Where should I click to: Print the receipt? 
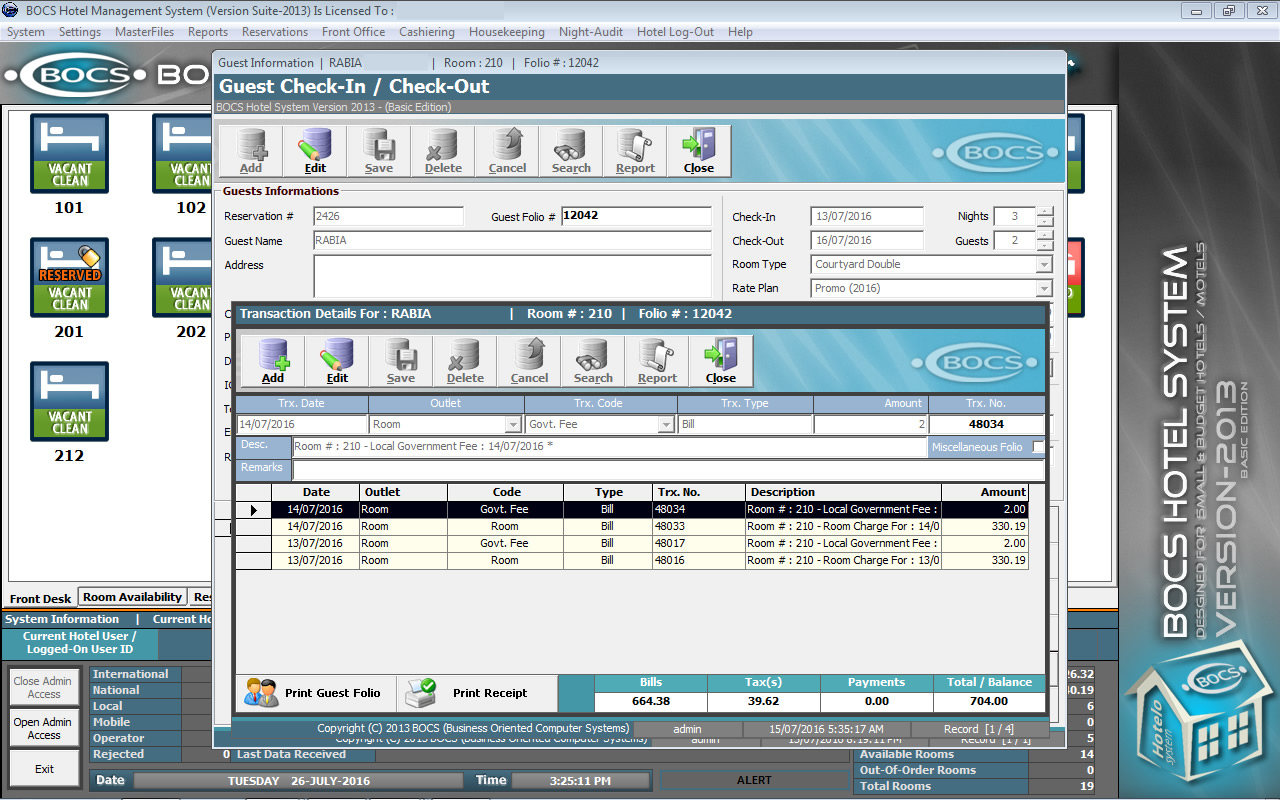pyautogui.click(x=477, y=692)
